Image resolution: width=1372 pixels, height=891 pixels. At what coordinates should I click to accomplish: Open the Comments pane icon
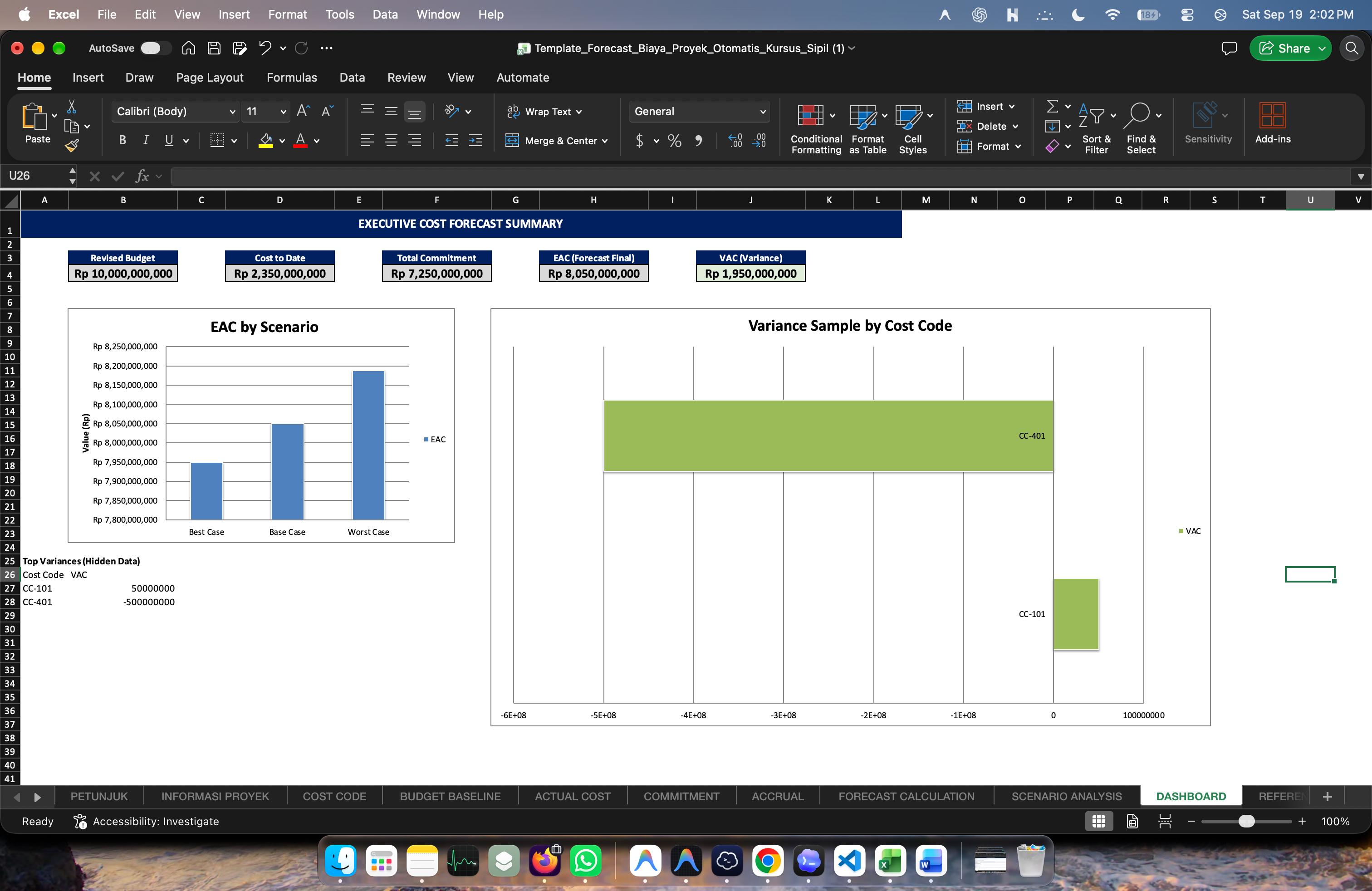click(1229, 49)
